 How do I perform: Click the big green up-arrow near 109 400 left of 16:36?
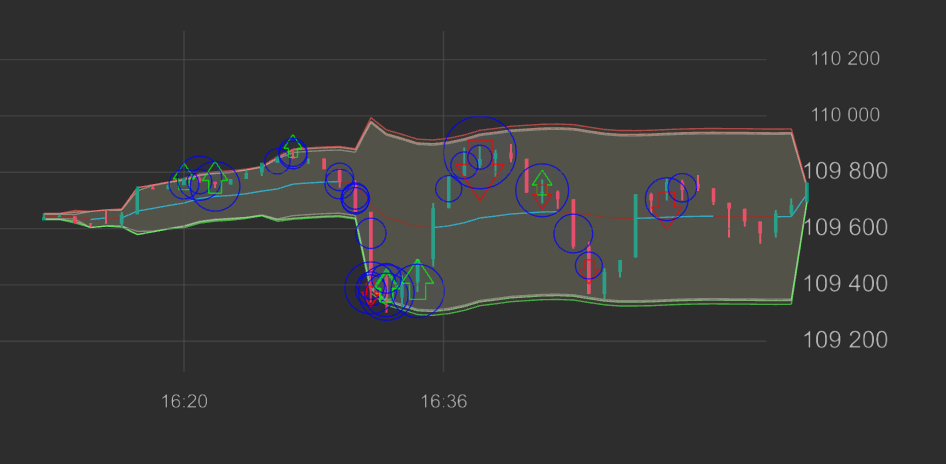click(417, 279)
